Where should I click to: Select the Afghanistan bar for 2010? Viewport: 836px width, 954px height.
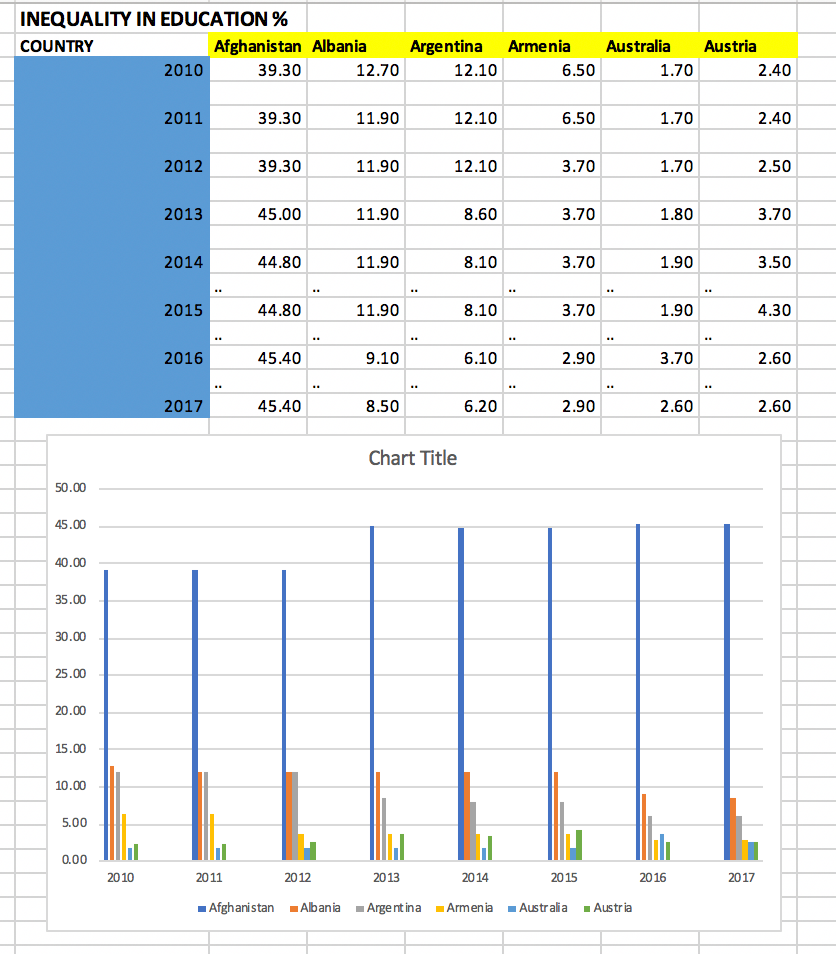[x=106, y=714]
